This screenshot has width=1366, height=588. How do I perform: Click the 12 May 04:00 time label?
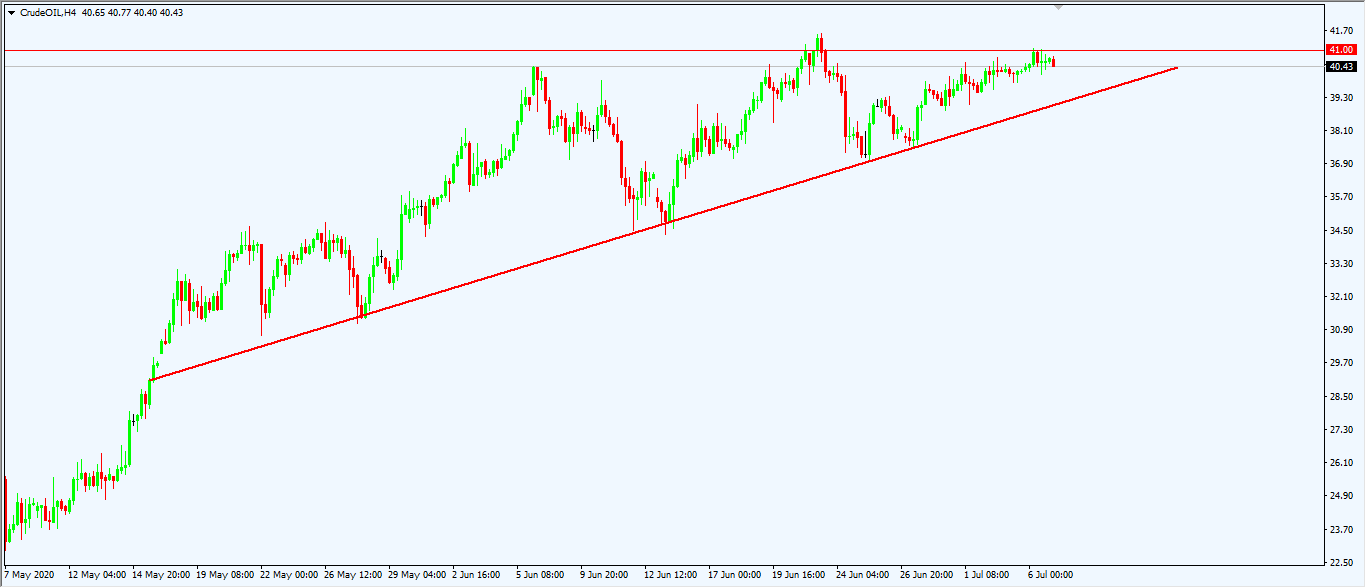click(x=97, y=575)
